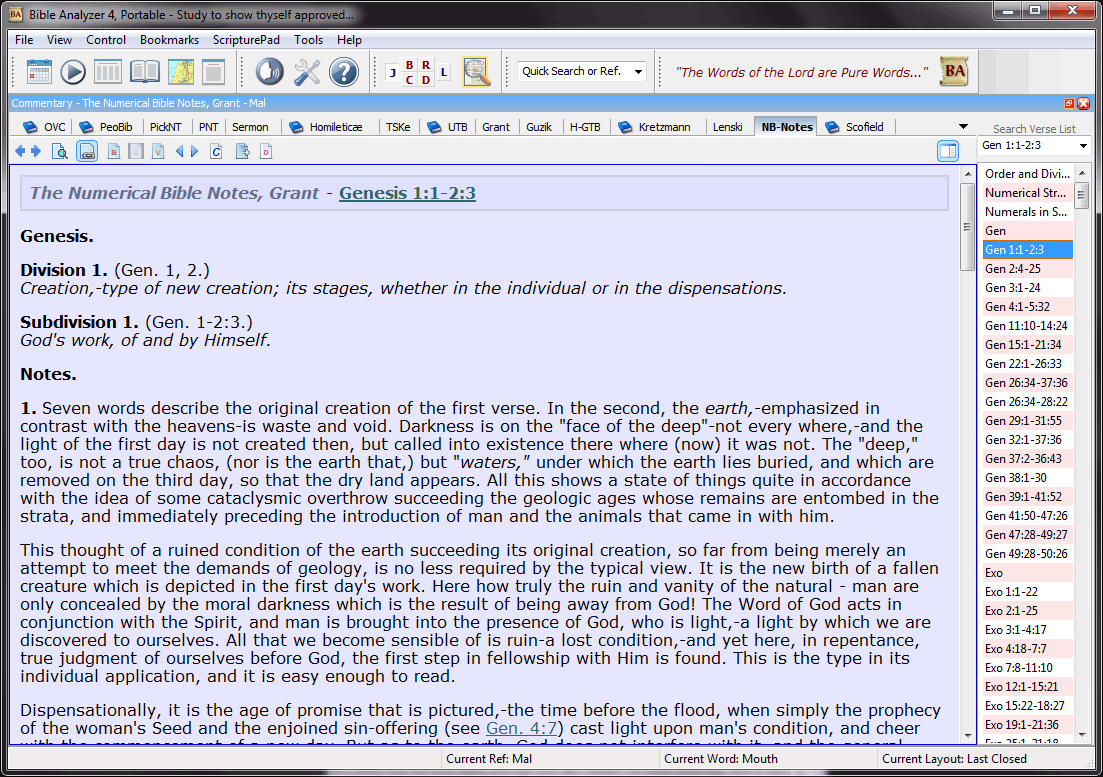This screenshot has width=1103, height=777.
Task: Click the round play button in toolbar
Action: pos(73,72)
